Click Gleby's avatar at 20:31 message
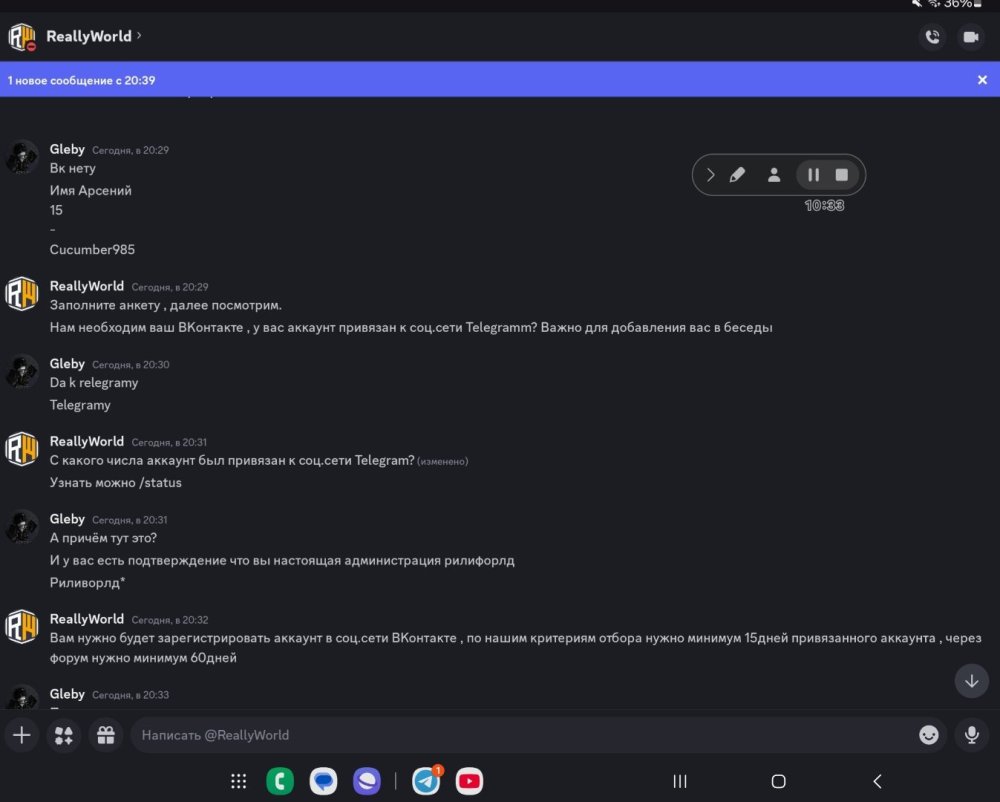This screenshot has width=1000, height=802. coord(22,527)
